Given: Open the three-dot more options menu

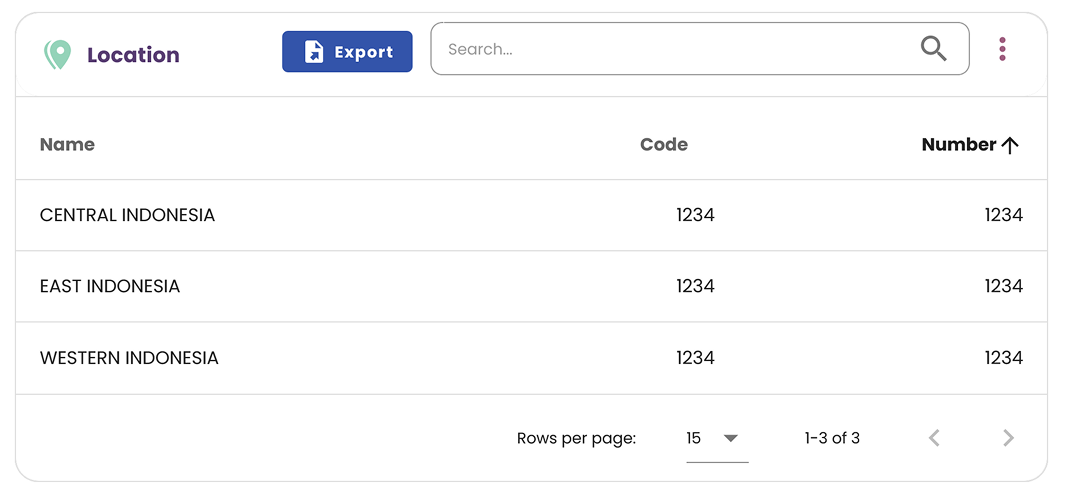Looking at the screenshot, I should point(1002,49).
